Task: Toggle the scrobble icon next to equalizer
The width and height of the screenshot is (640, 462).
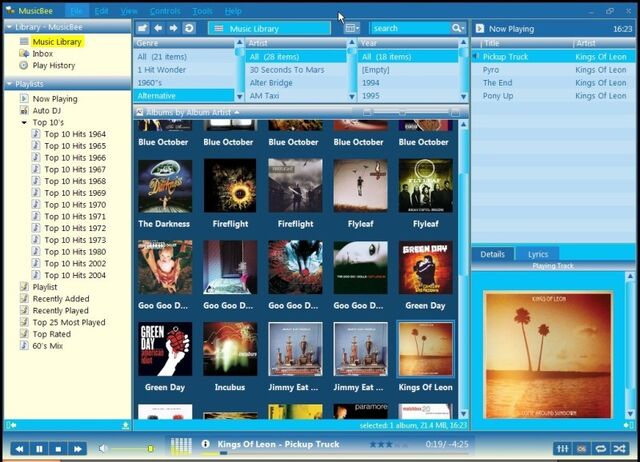Action: (x=582, y=449)
